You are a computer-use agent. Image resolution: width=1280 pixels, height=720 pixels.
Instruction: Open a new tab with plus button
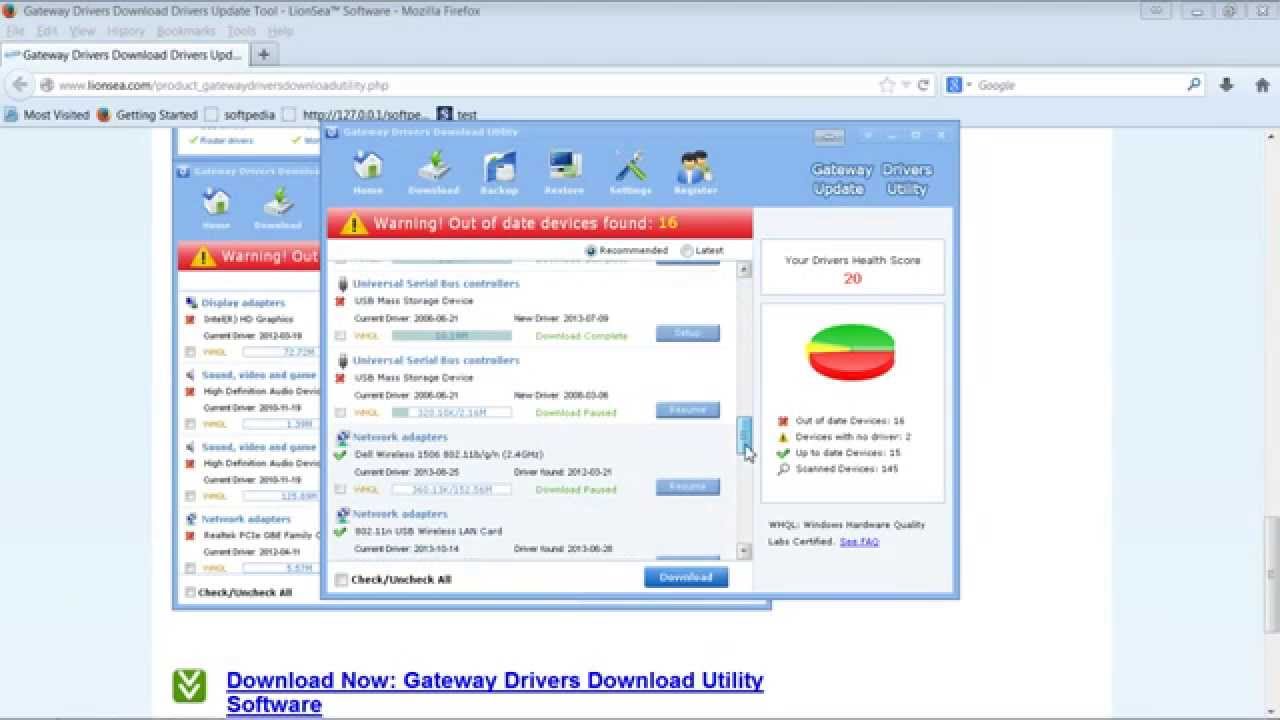pyautogui.click(x=263, y=55)
